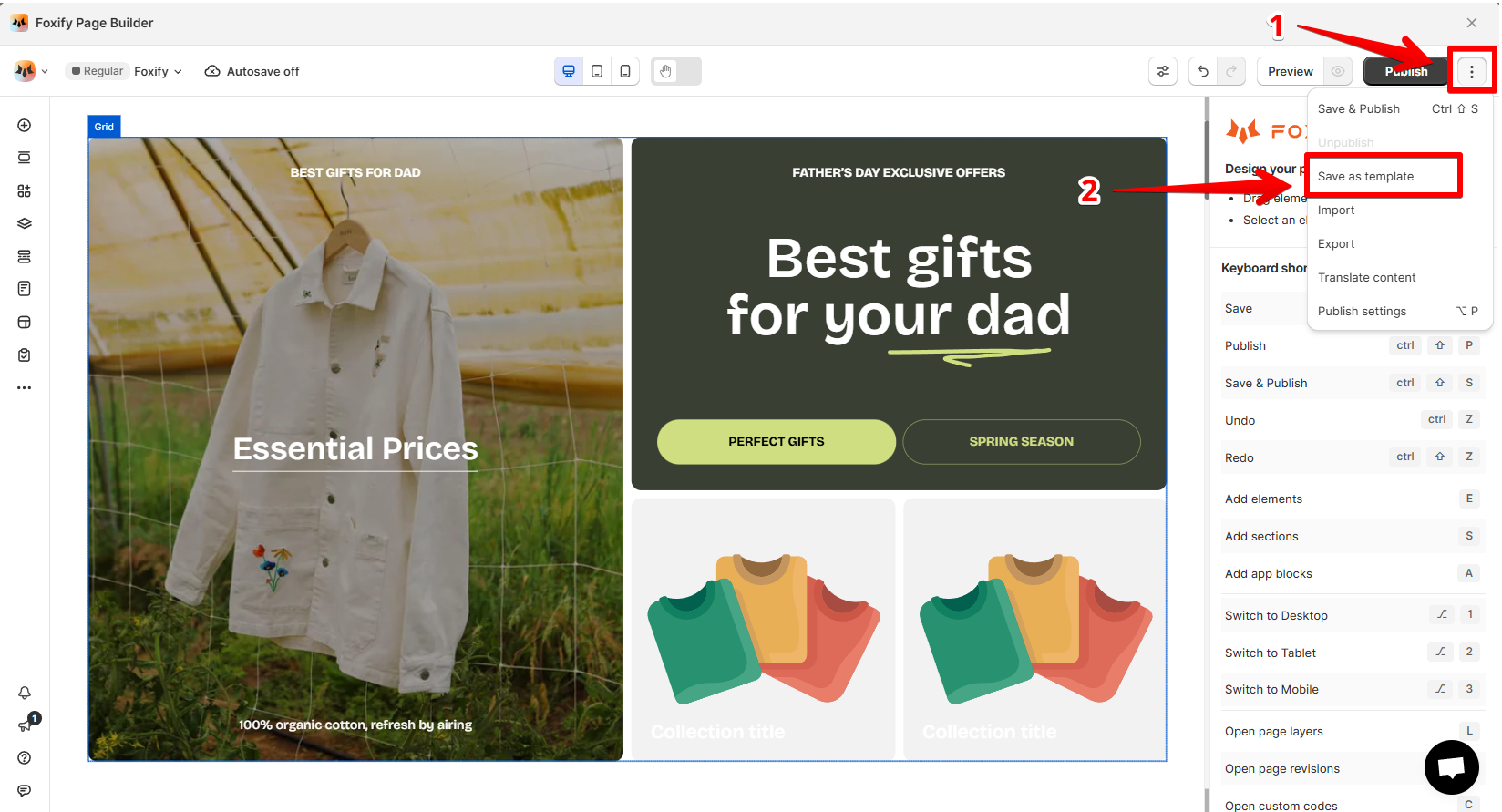The height and width of the screenshot is (812, 1502).
Task: Choose Save & Publish from menu
Action: pos(1399,108)
